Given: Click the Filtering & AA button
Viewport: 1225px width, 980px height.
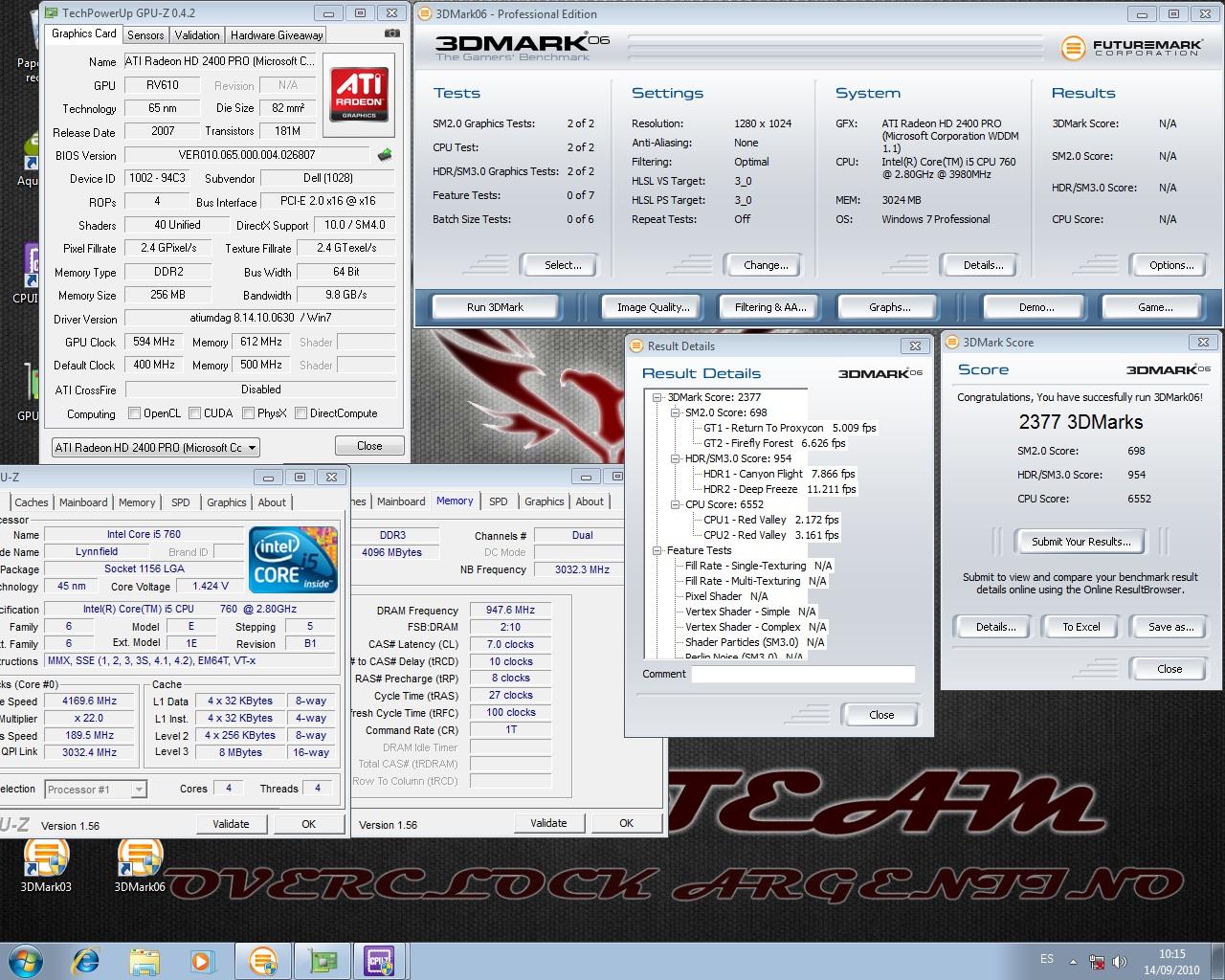Looking at the screenshot, I should [771, 307].
